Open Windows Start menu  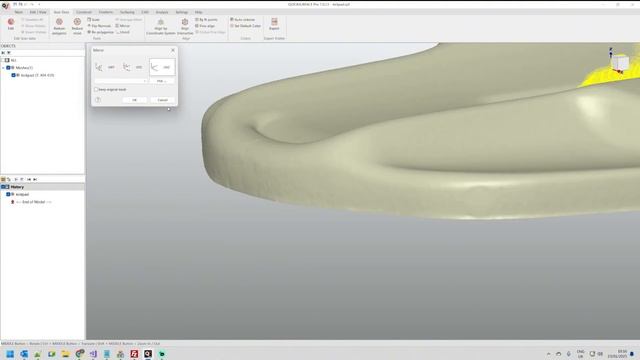(x=10, y=354)
